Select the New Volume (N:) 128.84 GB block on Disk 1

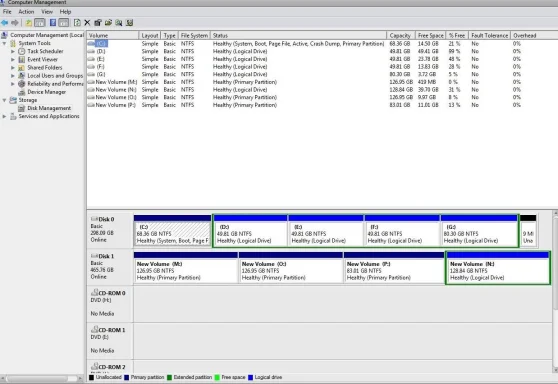(498, 268)
